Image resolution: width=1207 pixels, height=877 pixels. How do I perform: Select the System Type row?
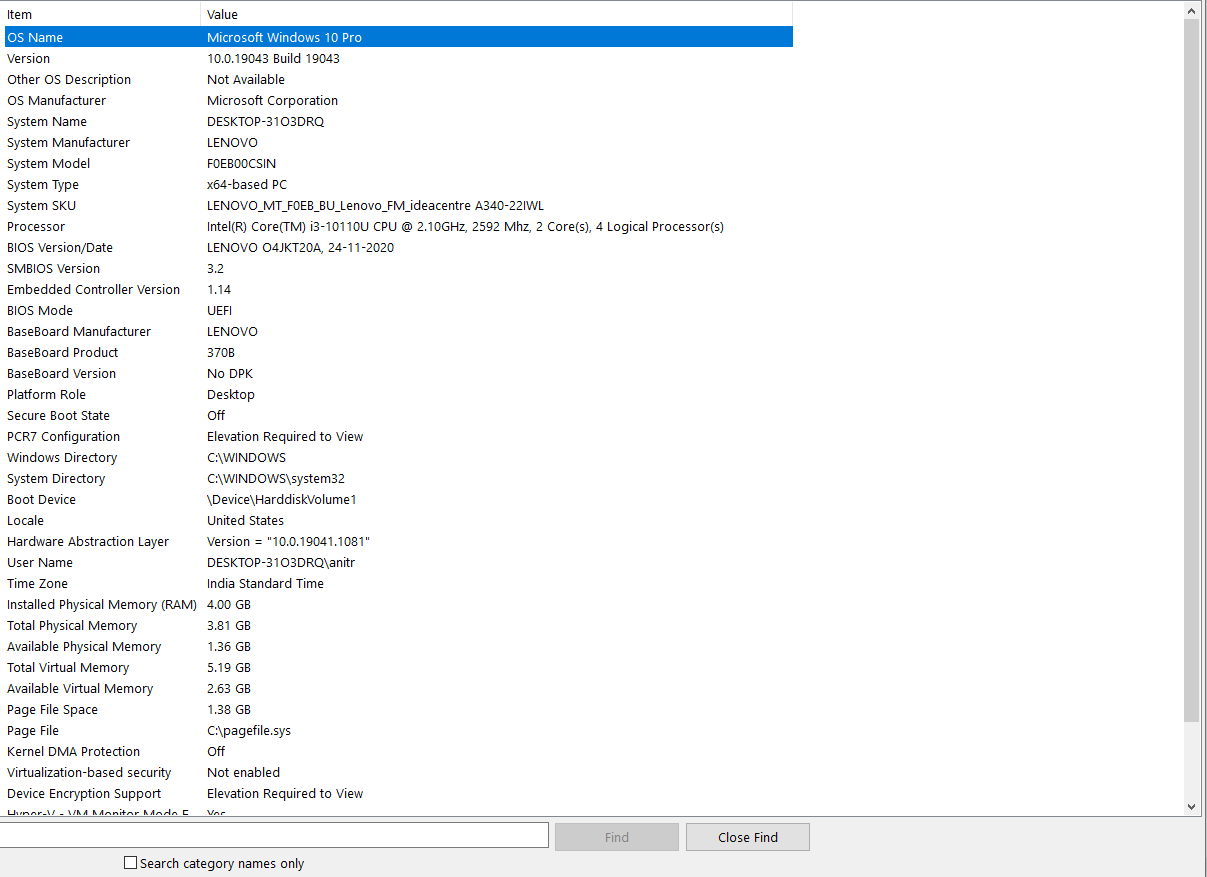[x=397, y=184]
